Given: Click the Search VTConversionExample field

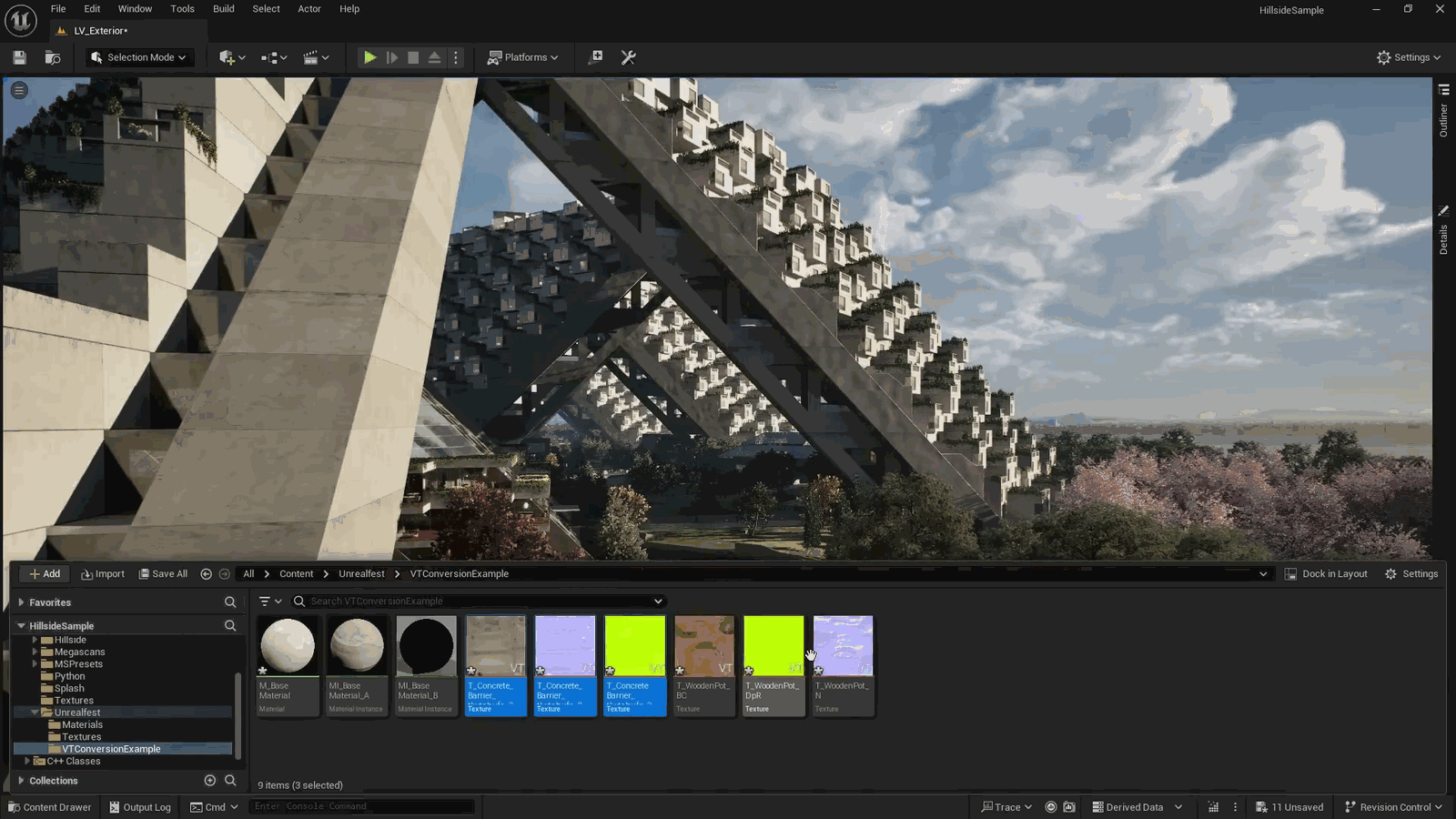Looking at the screenshot, I should [478, 602].
